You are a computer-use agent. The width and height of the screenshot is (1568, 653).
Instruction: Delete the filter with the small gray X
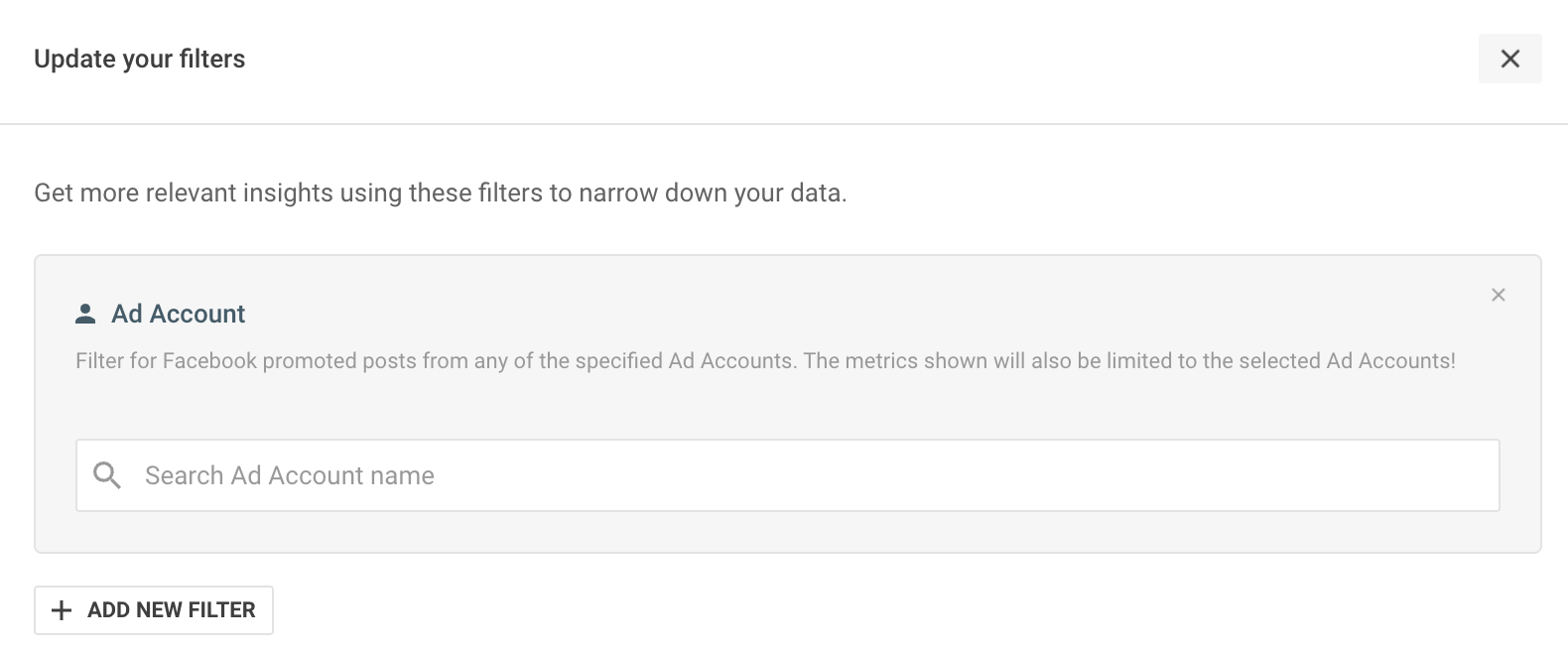[x=1498, y=295]
